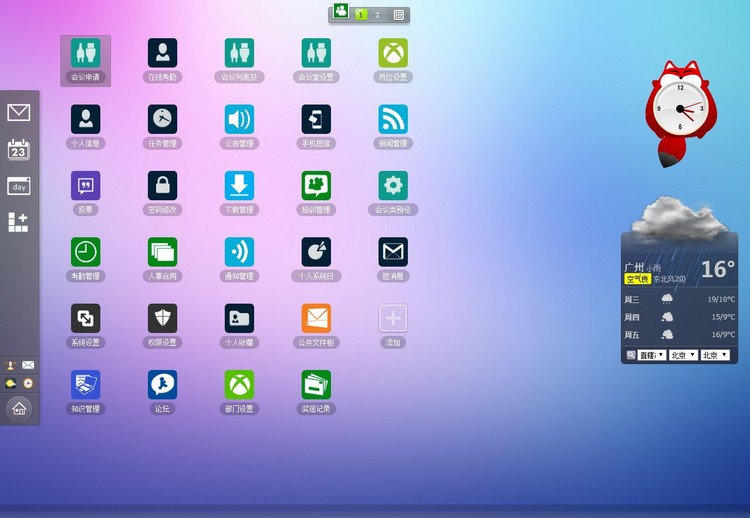Switch to desktop page 1
750x518 pixels.
tap(361, 15)
